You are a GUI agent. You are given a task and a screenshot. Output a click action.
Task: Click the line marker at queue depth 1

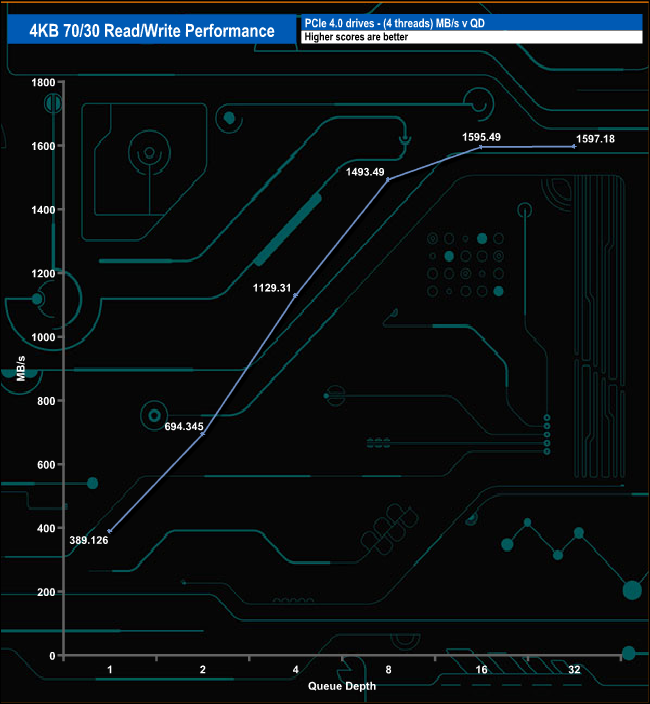[110, 531]
